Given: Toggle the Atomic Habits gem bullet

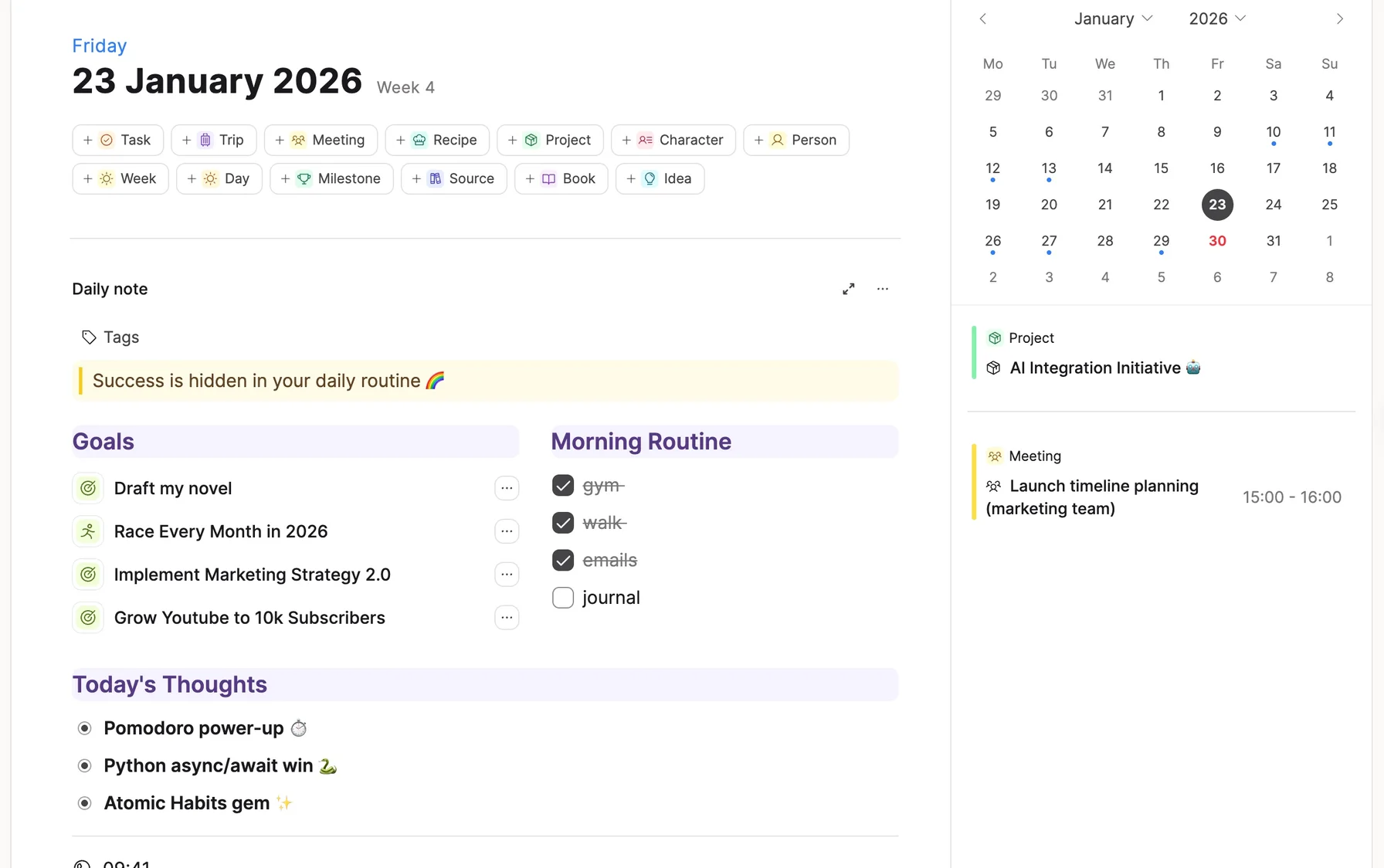Looking at the screenshot, I should 85,803.
